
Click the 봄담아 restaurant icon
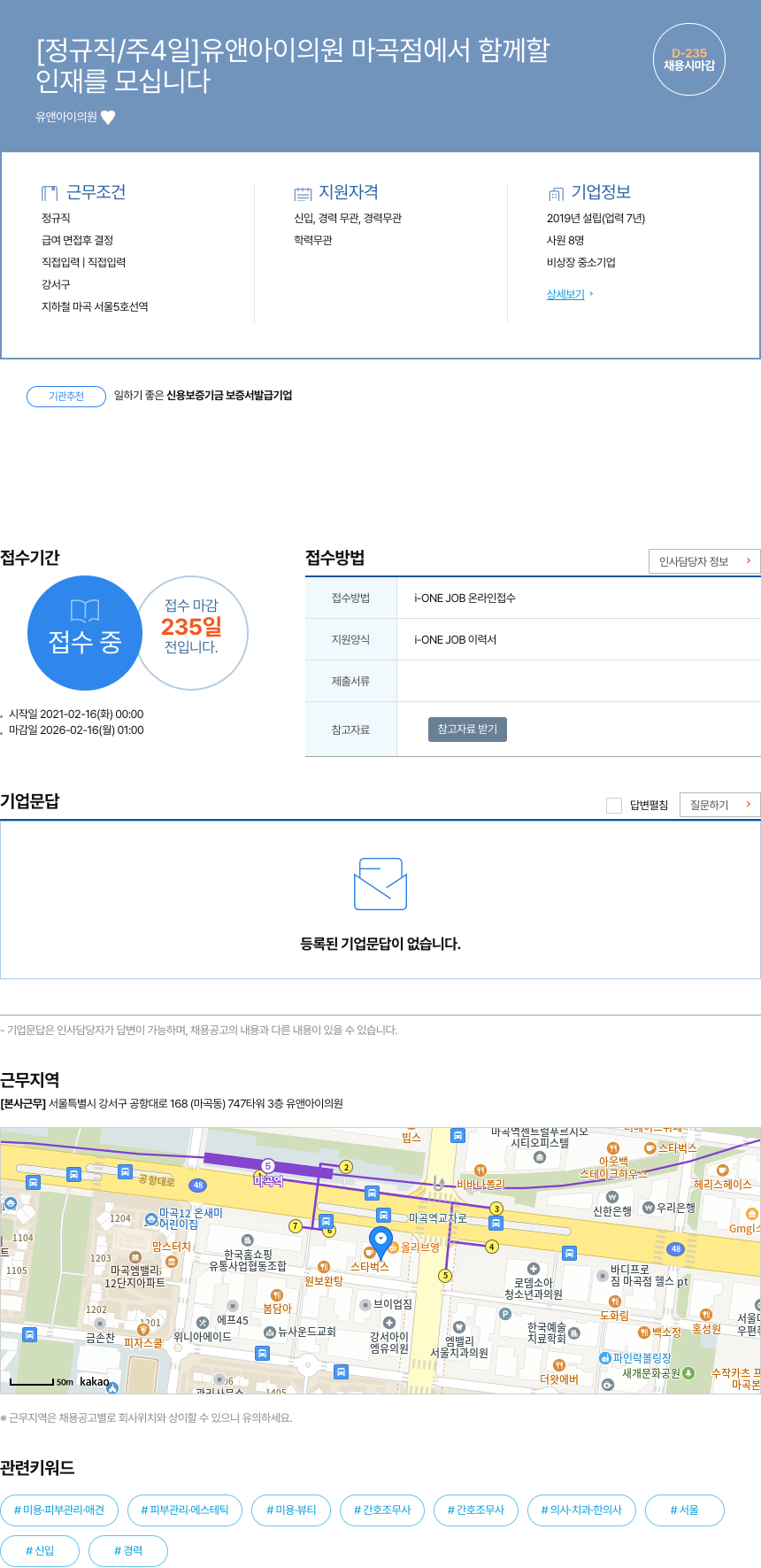[277, 1295]
